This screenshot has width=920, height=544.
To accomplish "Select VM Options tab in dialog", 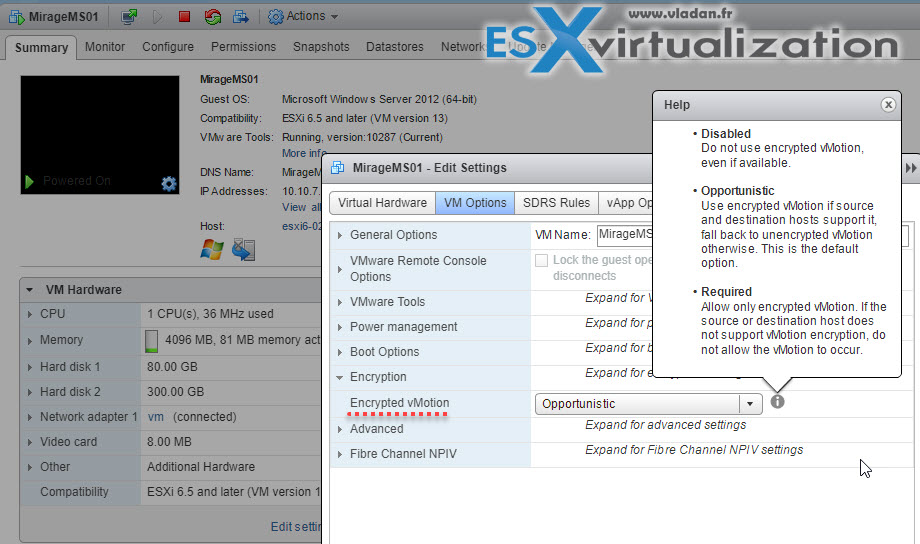I will click(475, 202).
